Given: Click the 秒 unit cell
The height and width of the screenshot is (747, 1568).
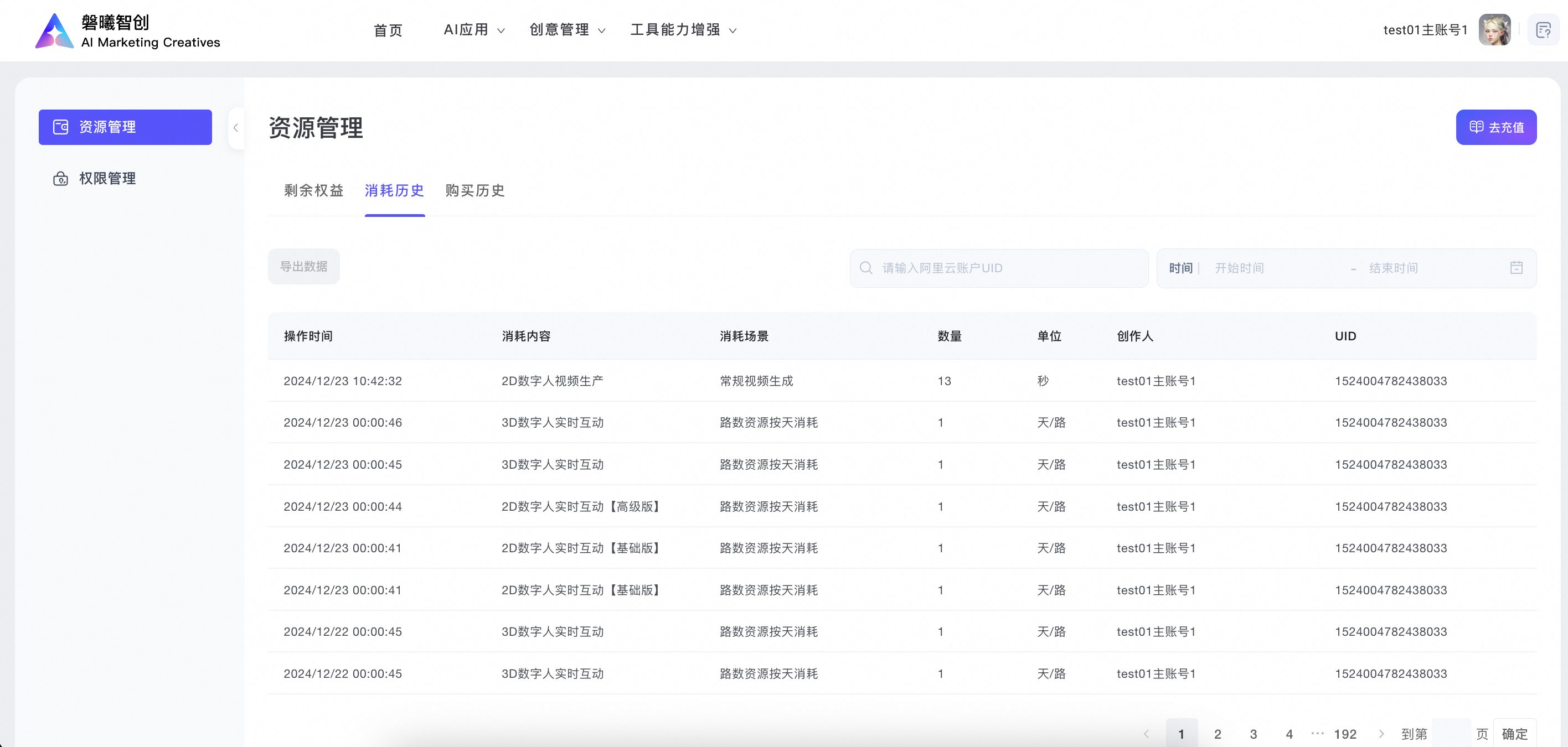Looking at the screenshot, I should click(x=1043, y=381).
